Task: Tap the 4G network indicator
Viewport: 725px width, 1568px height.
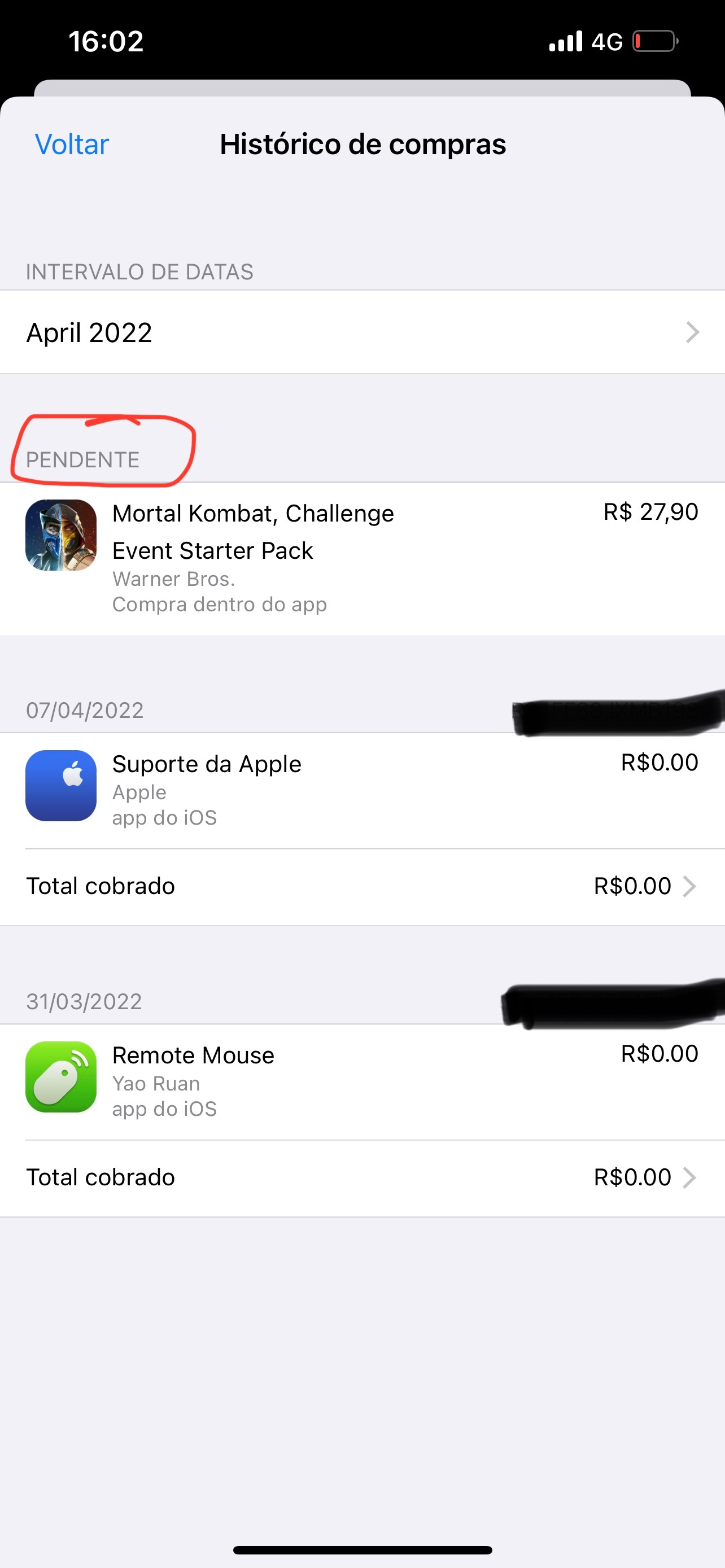Action: pyautogui.click(x=607, y=42)
